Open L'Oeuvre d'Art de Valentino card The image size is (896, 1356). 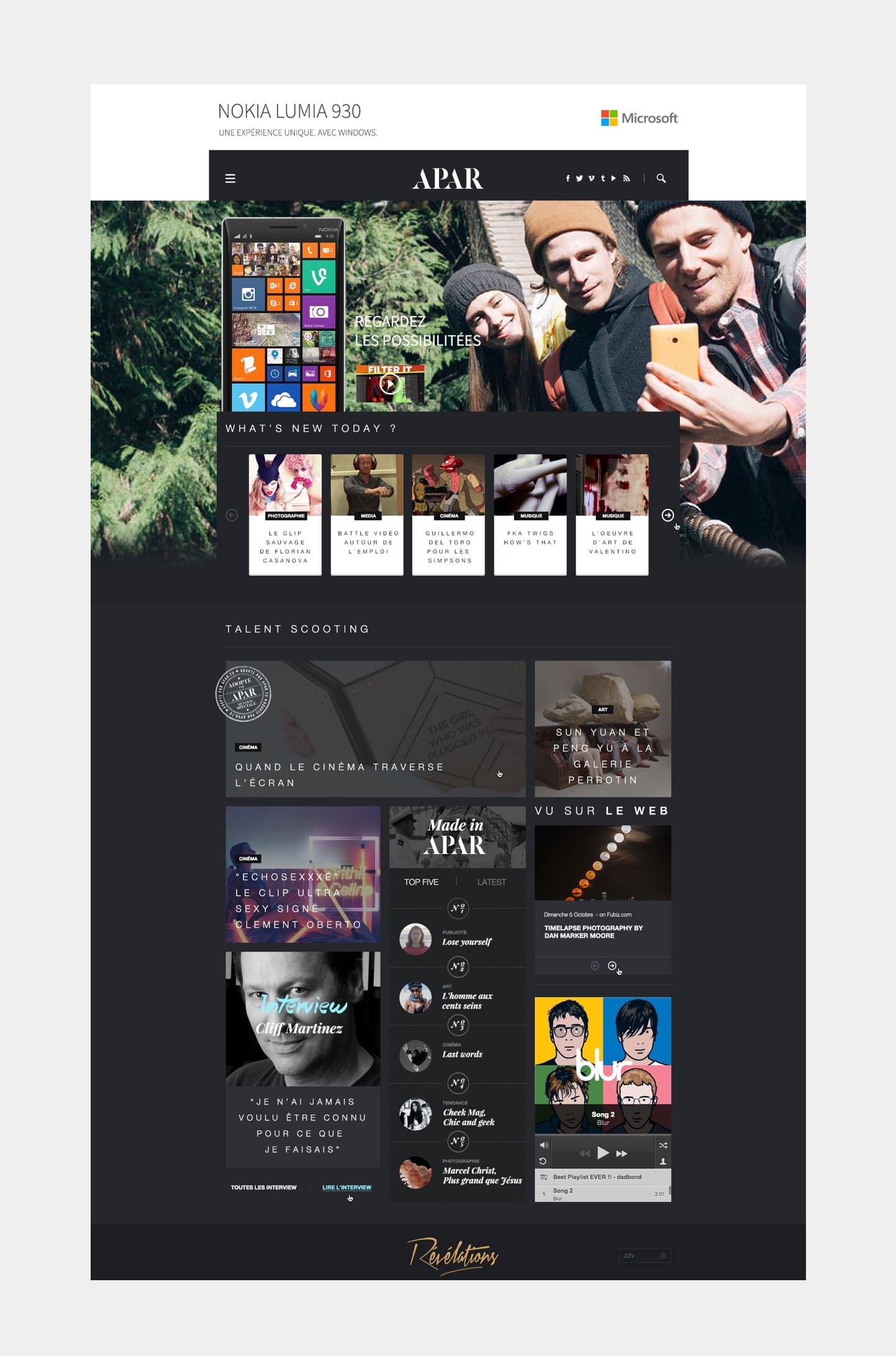(x=612, y=514)
